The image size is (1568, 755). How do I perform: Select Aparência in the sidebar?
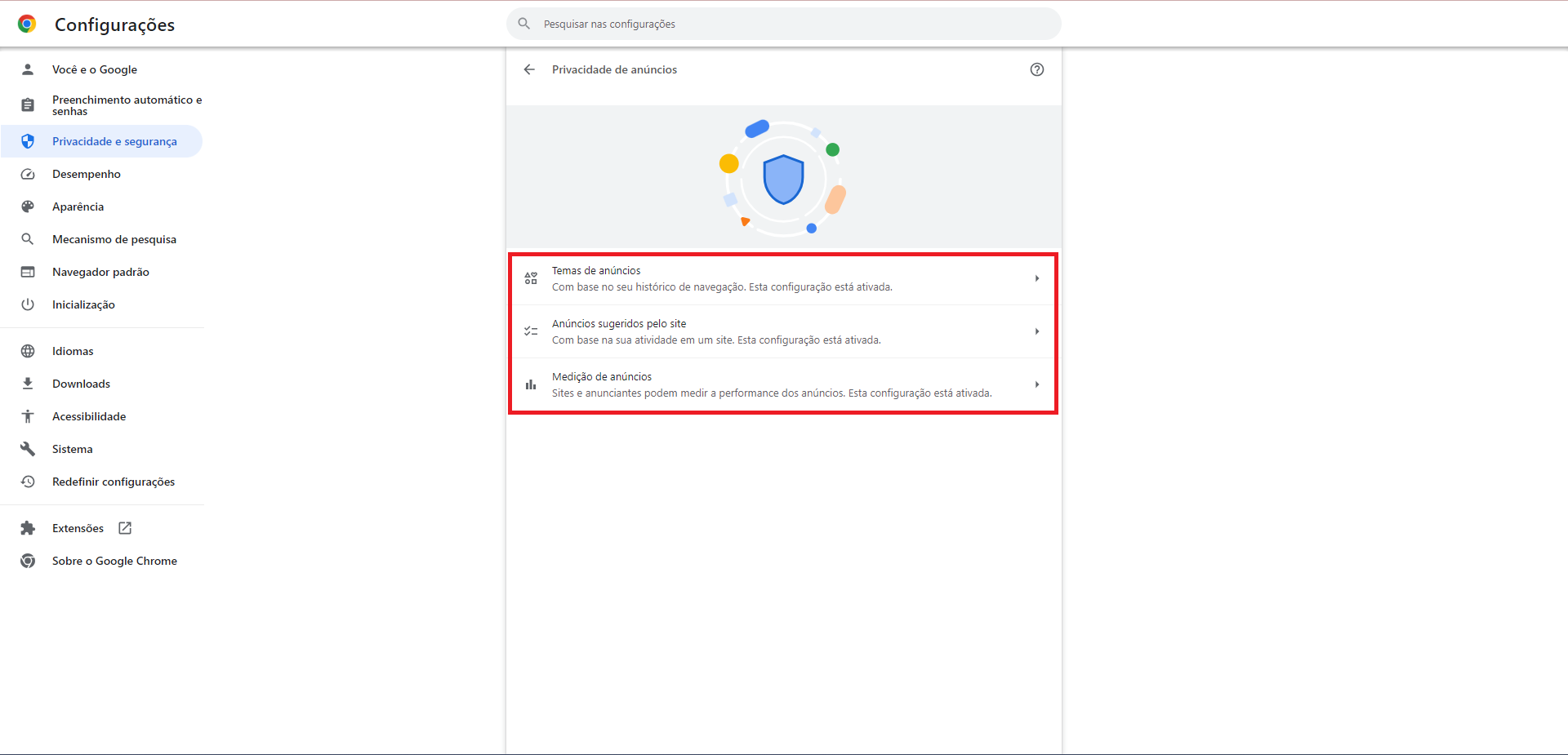tap(78, 207)
